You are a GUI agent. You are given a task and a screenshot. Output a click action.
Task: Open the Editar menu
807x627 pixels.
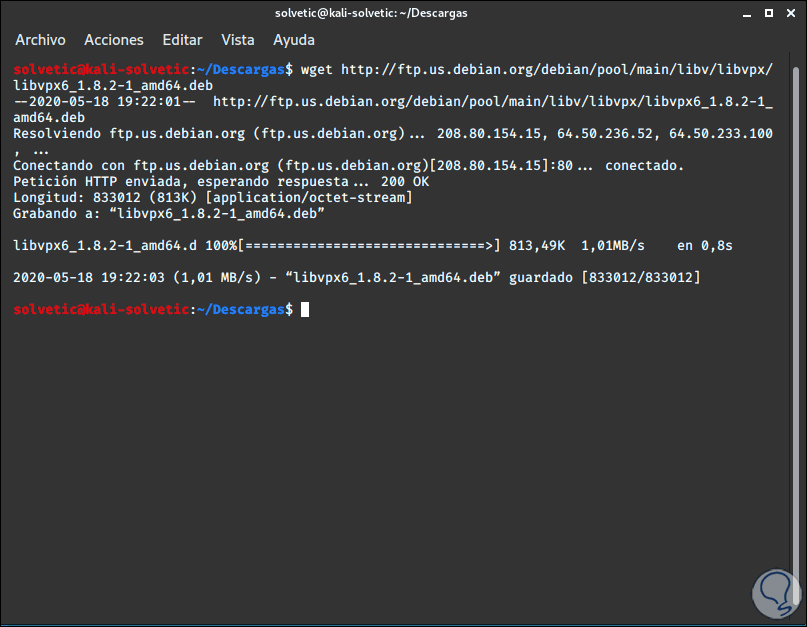point(182,40)
